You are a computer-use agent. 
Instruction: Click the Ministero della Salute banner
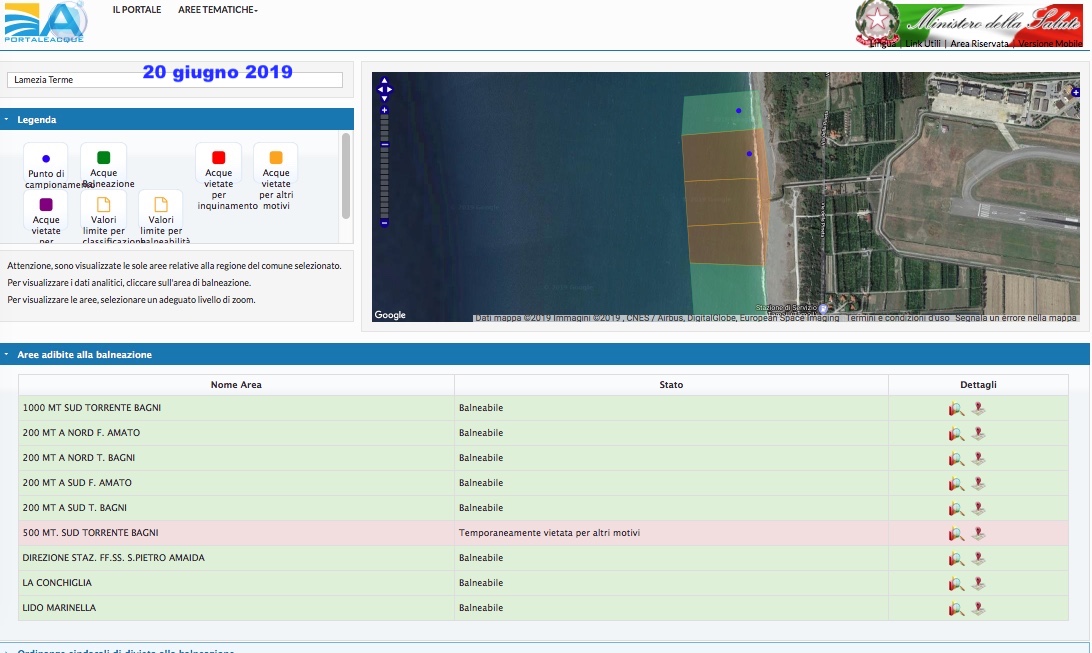[969, 24]
